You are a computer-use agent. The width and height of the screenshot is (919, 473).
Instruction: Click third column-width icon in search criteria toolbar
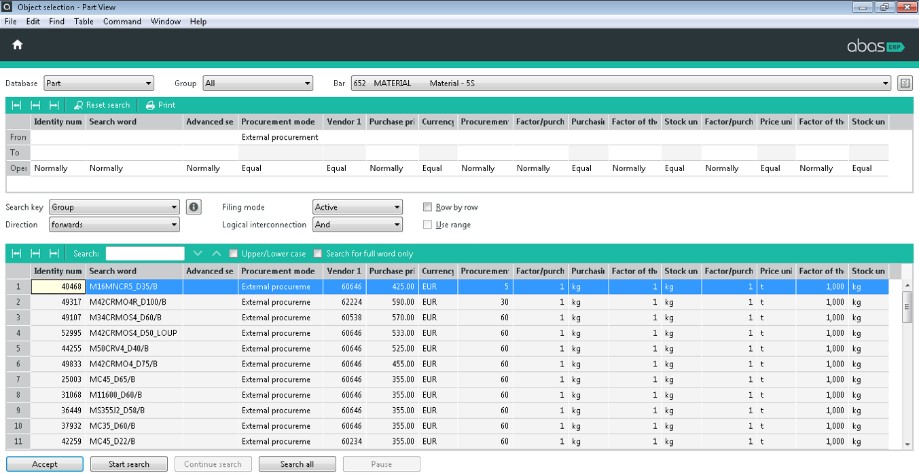tap(54, 106)
